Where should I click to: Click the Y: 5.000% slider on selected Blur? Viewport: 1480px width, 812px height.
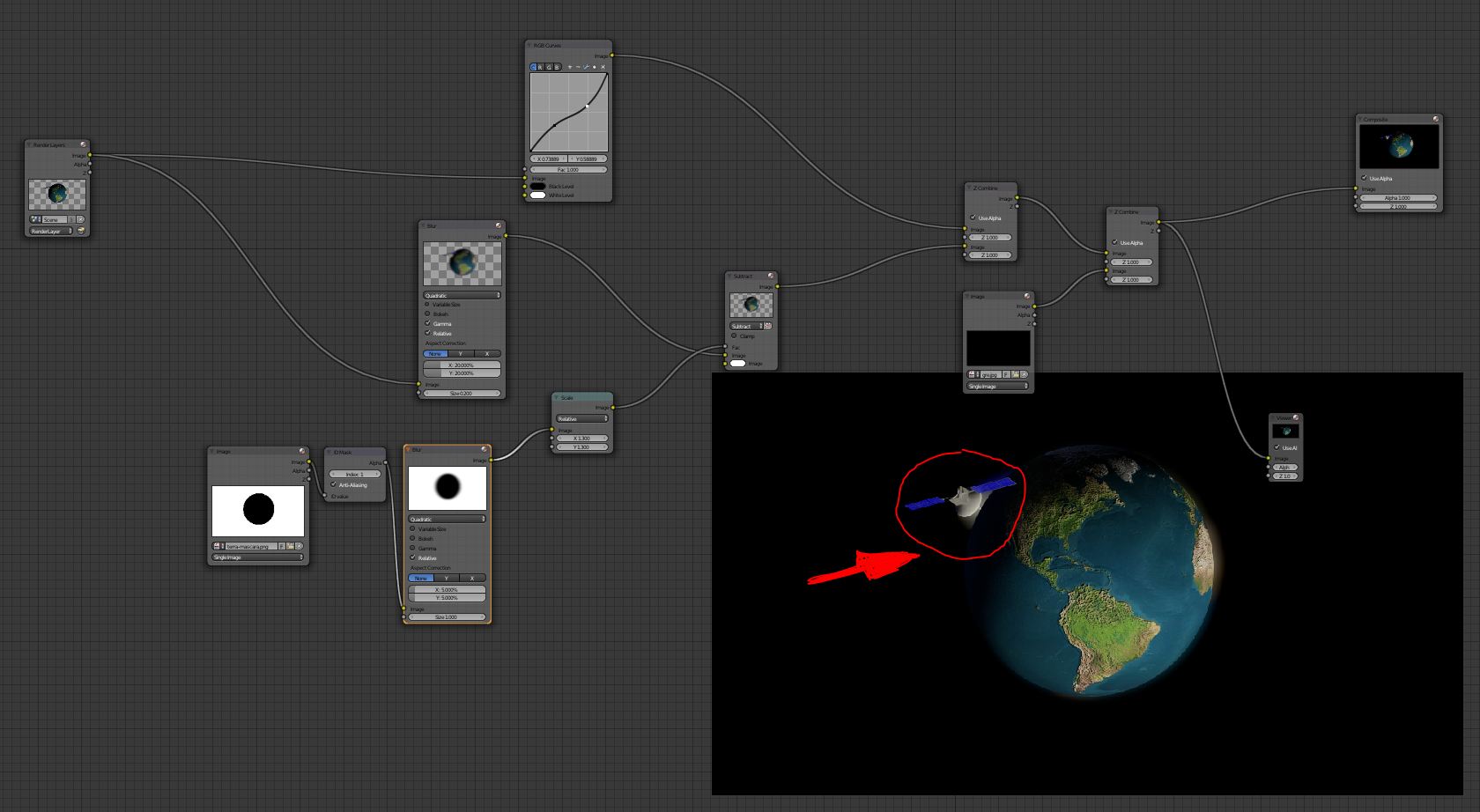(447, 597)
